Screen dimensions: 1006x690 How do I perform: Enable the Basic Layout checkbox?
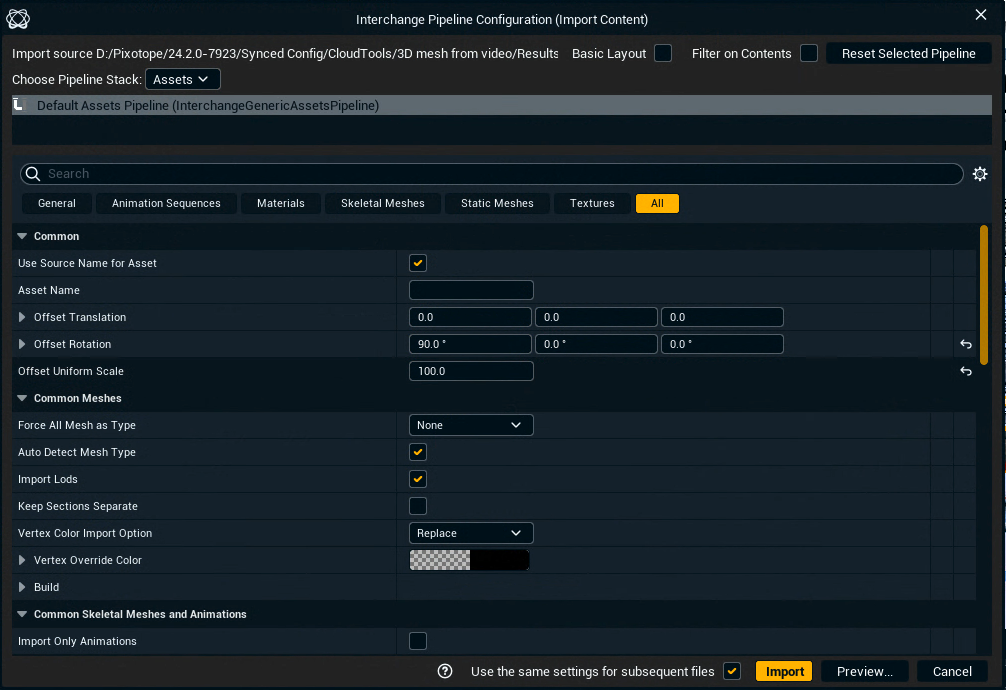pyautogui.click(x=663, y=53)
